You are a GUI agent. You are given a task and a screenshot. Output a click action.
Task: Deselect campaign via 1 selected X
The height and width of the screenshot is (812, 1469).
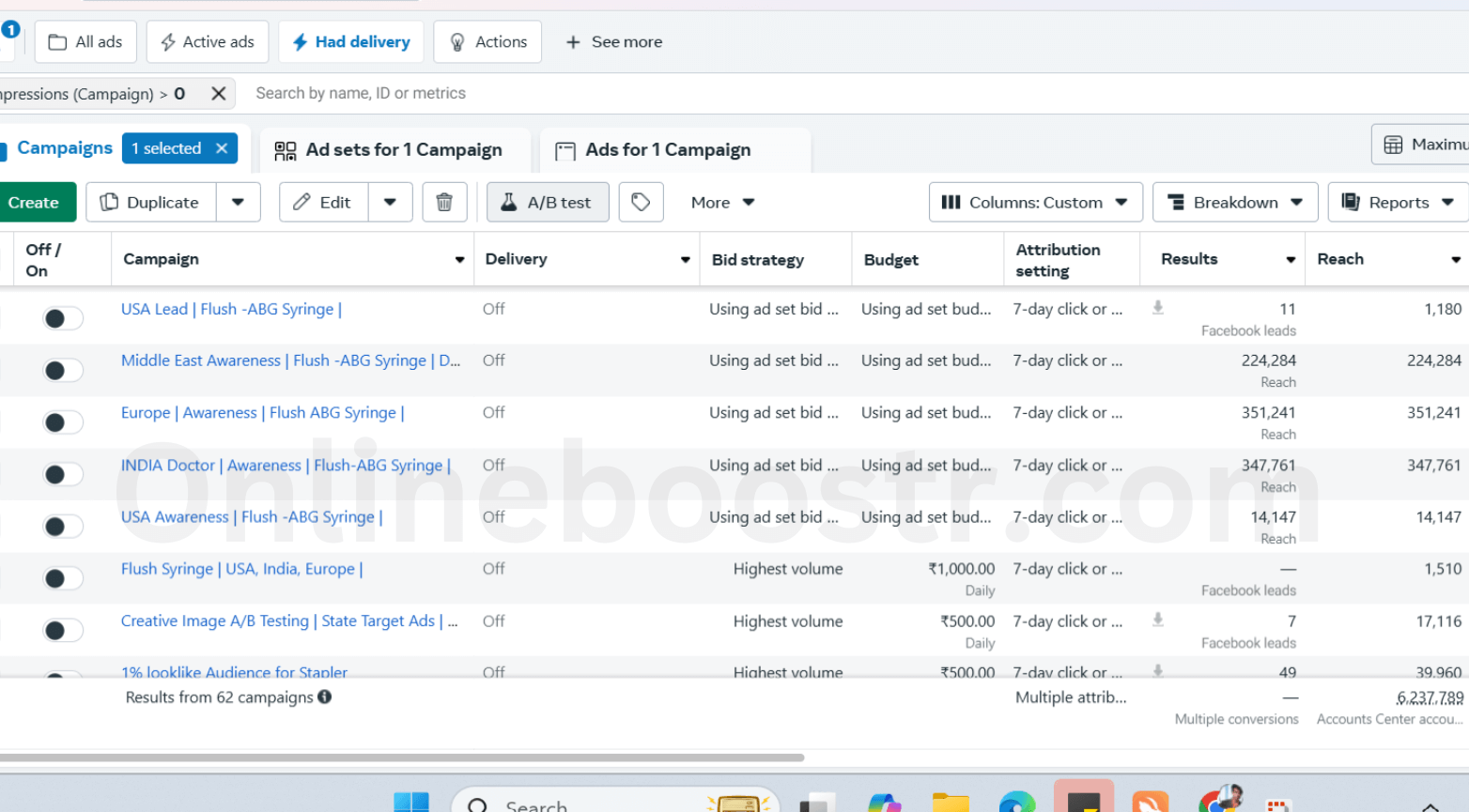tap(222, 148)
